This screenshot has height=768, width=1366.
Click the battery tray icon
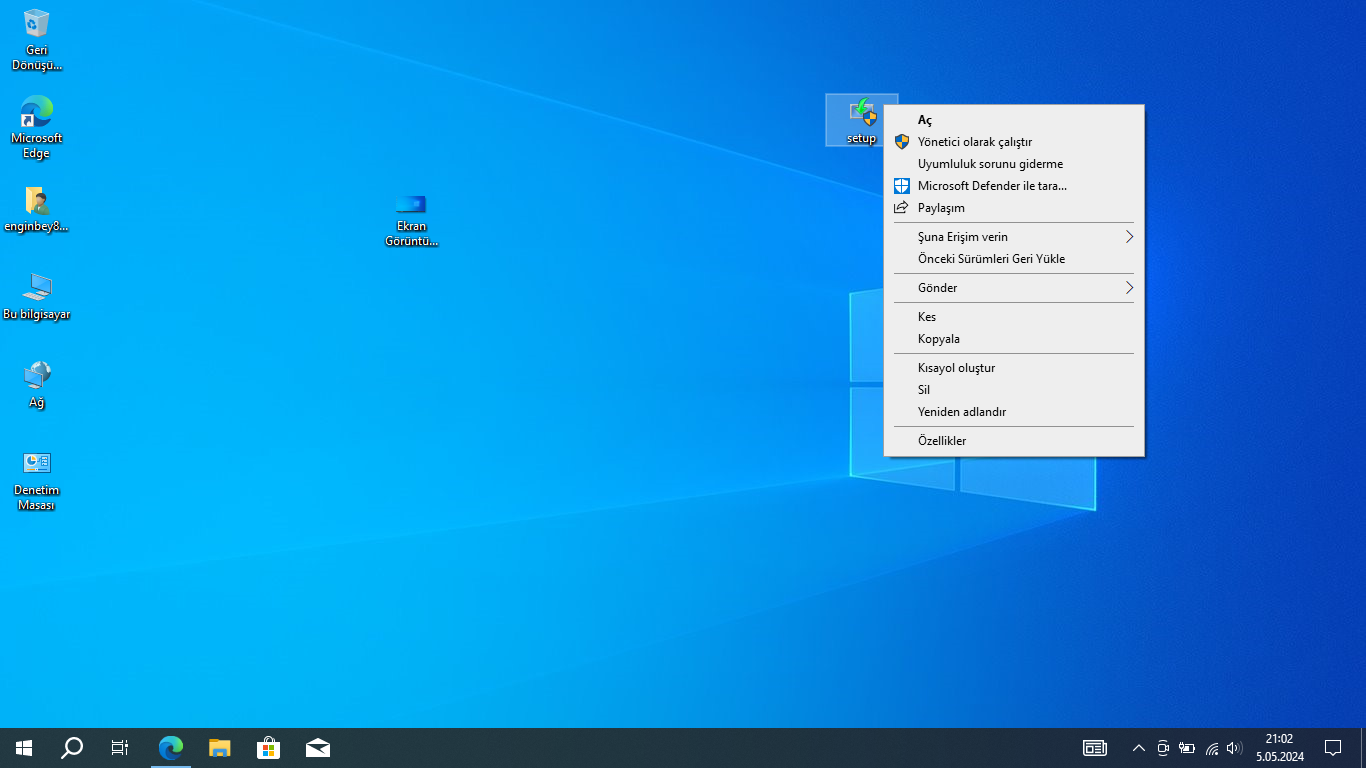1187,748
